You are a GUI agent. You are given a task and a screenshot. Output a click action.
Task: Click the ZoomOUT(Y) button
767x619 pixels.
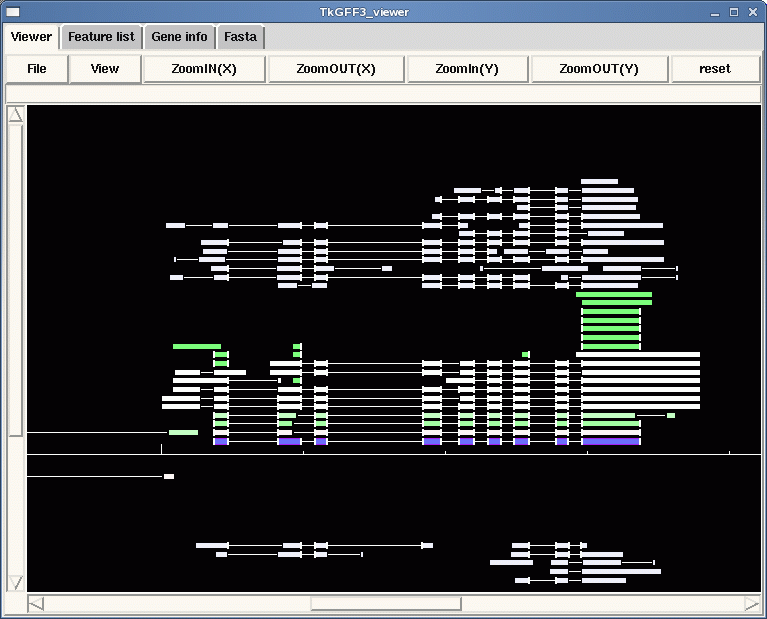(x=599, y=69)
